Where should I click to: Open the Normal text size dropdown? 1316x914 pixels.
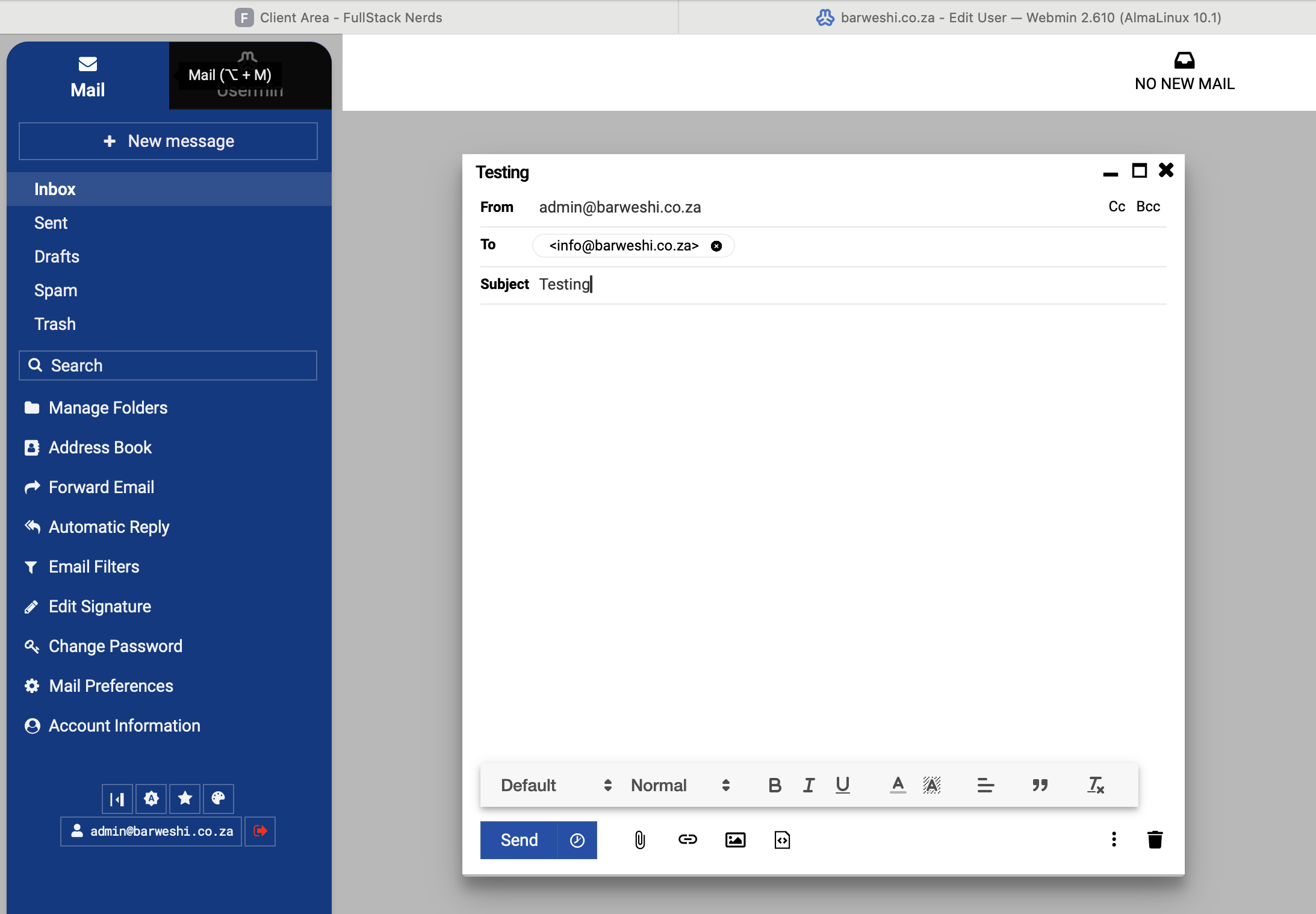tap(680, 785)
